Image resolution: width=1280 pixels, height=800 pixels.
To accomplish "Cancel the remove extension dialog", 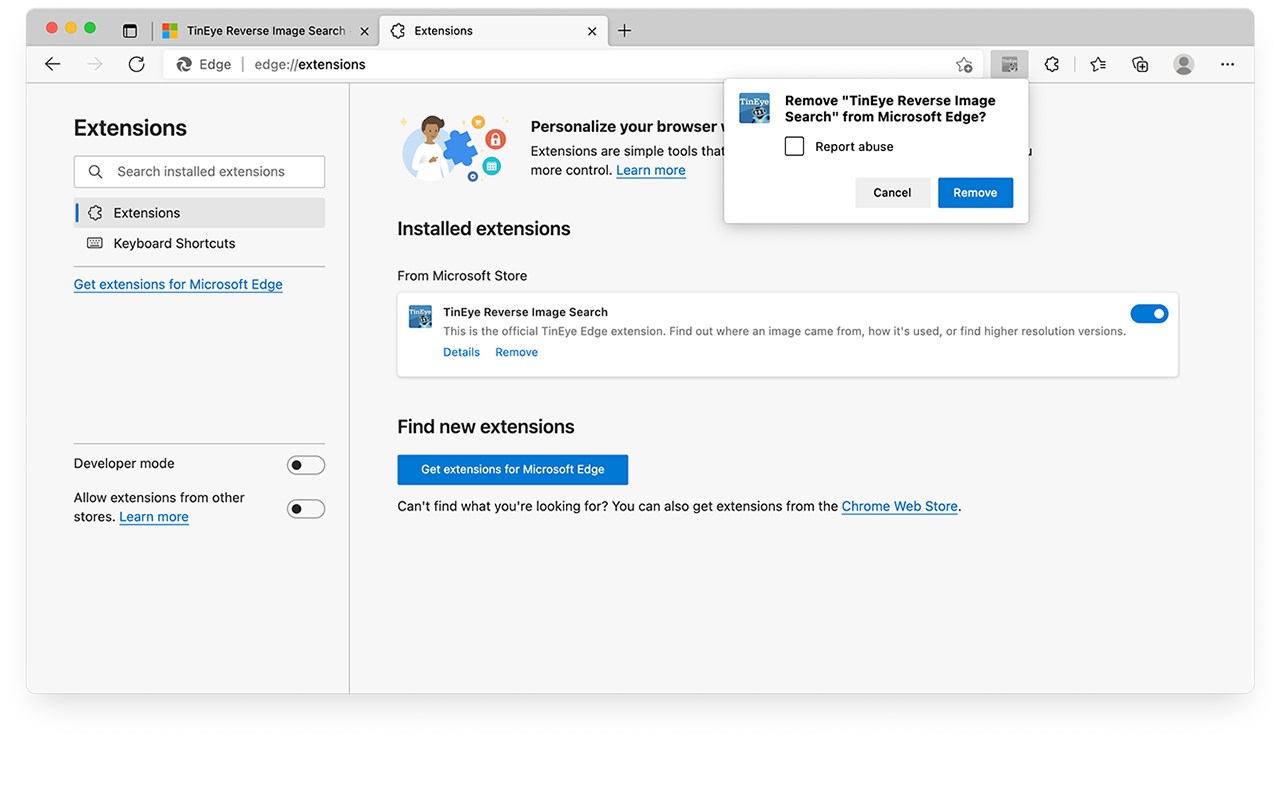I will pos(892,193).
